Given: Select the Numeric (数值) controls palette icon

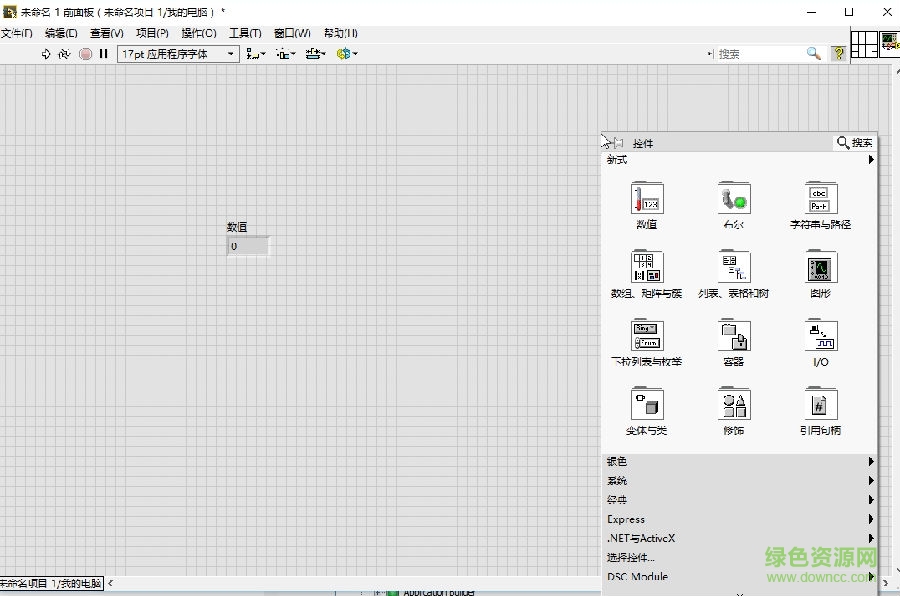Looking at the screenshot, I should pyautogui.click(x=645, y=198).
